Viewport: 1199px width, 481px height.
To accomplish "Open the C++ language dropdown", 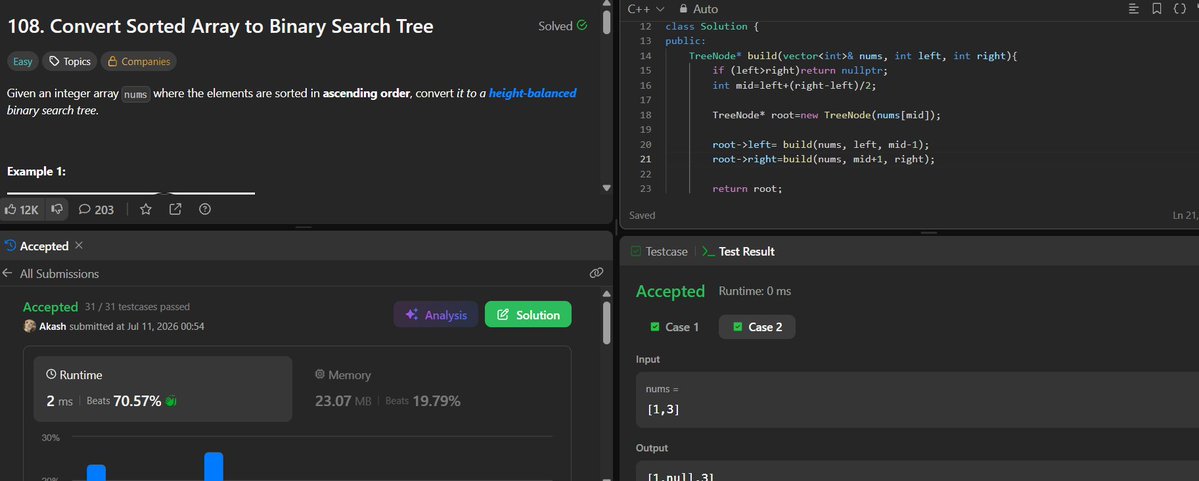I will tap(645, 9).
